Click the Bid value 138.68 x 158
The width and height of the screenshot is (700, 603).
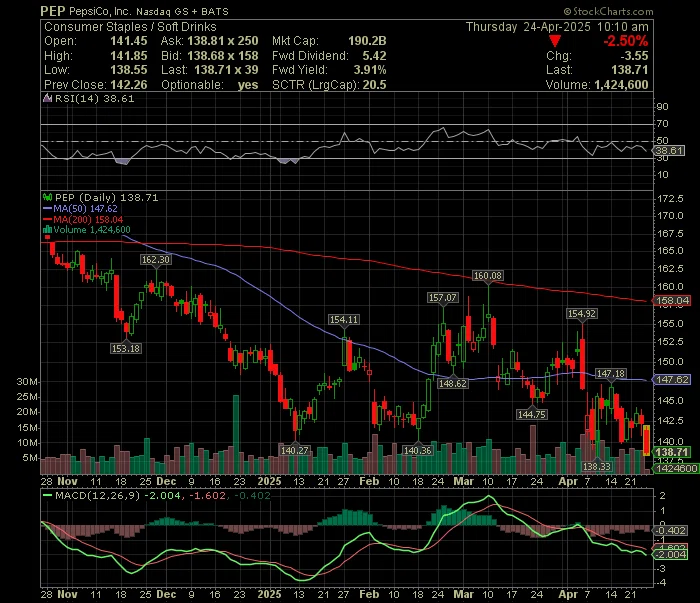point(223,55)
